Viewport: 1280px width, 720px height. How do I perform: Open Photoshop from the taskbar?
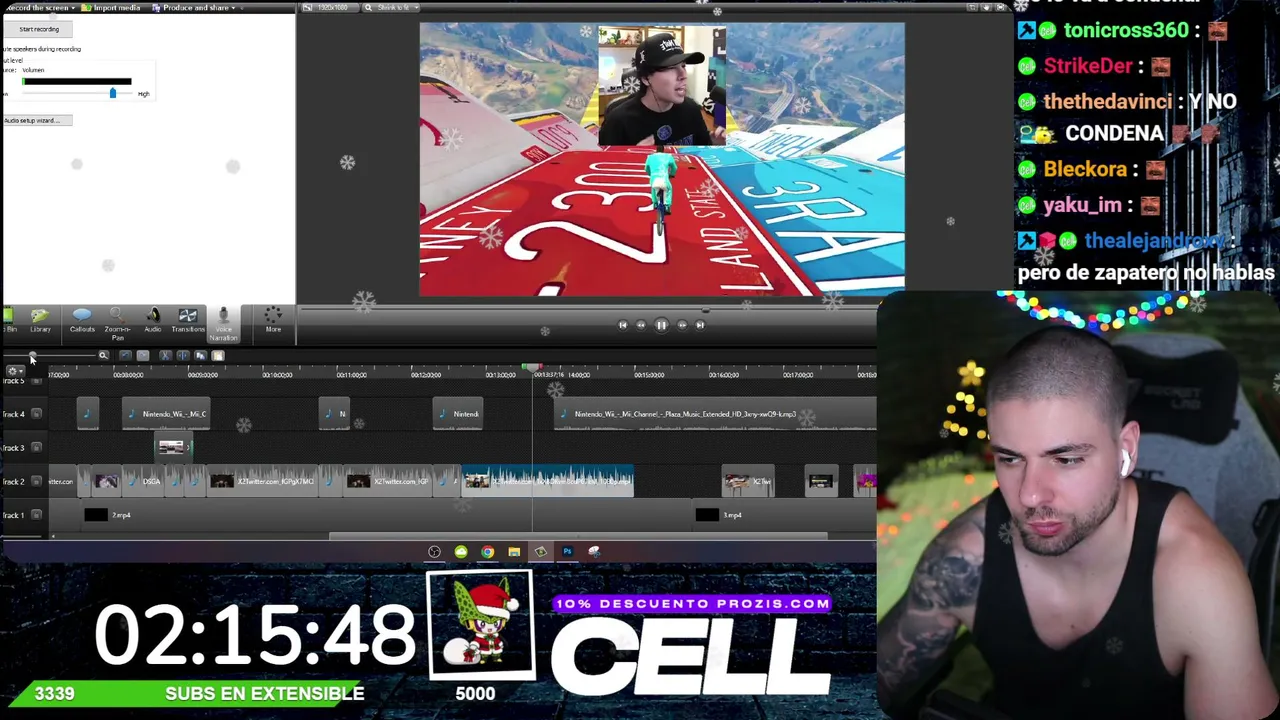[x=567, y=552]
